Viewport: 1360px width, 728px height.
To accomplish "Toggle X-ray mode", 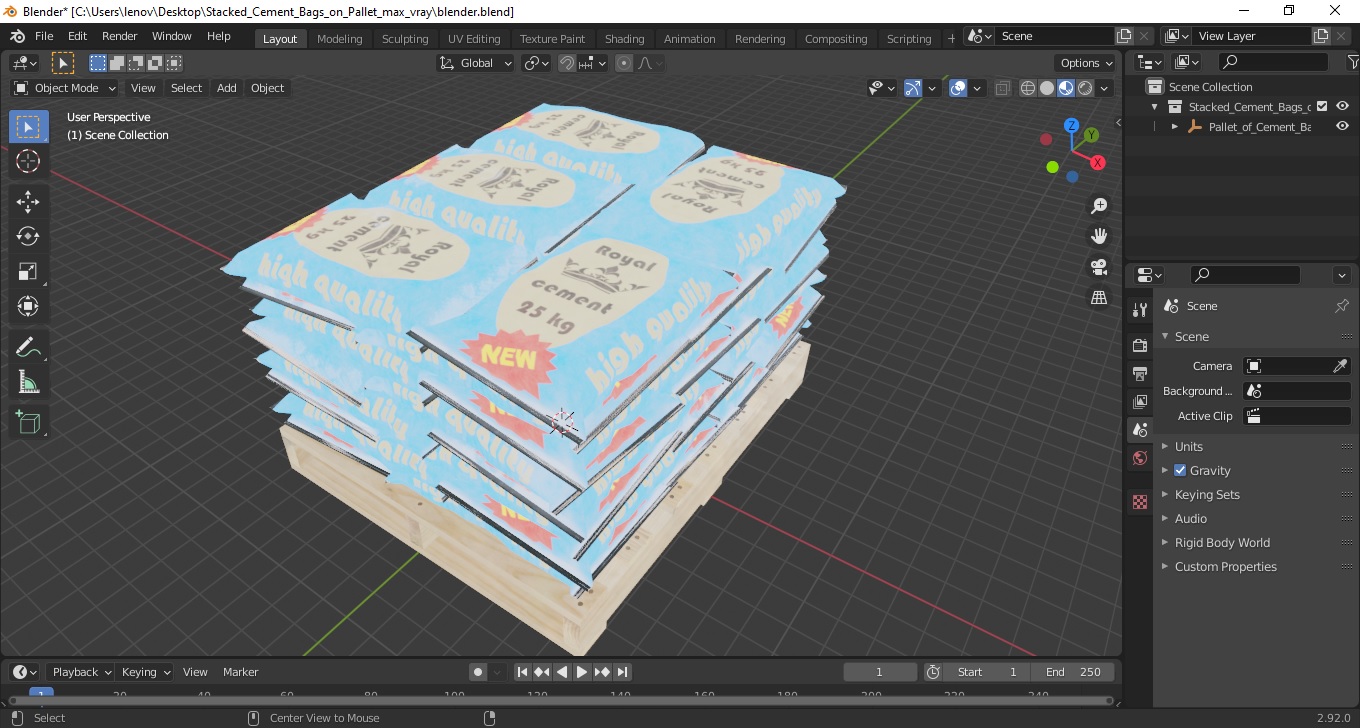I will (x=1003, y=88).
